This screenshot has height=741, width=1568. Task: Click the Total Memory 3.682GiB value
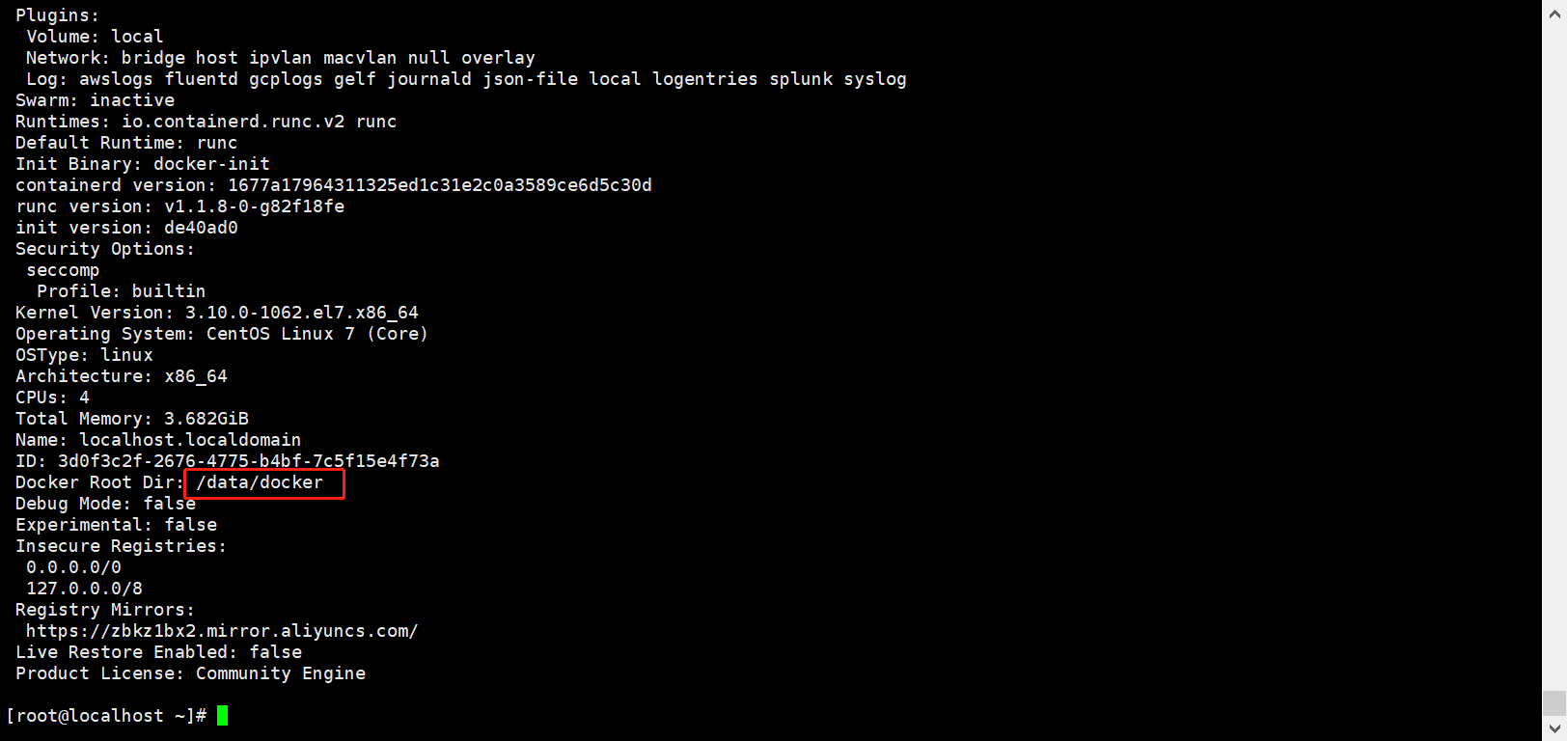coord(206,419)
